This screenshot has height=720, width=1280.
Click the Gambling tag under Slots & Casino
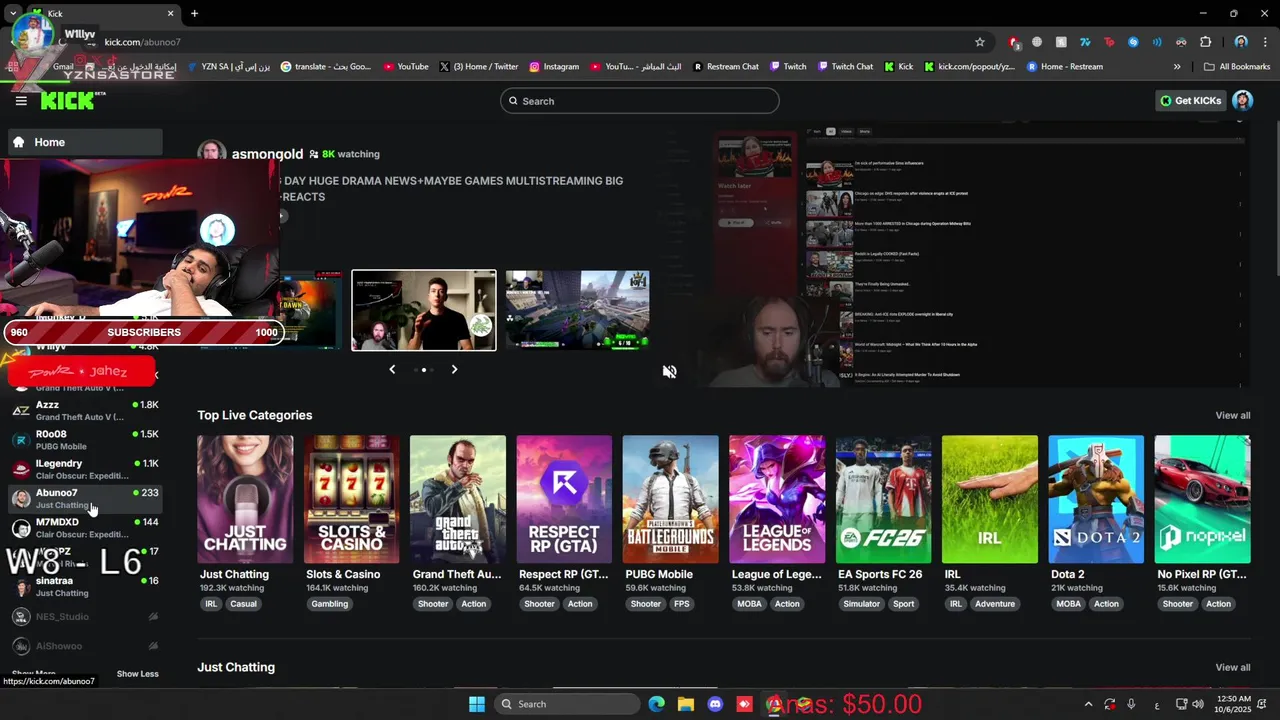(x=329, y=604)
